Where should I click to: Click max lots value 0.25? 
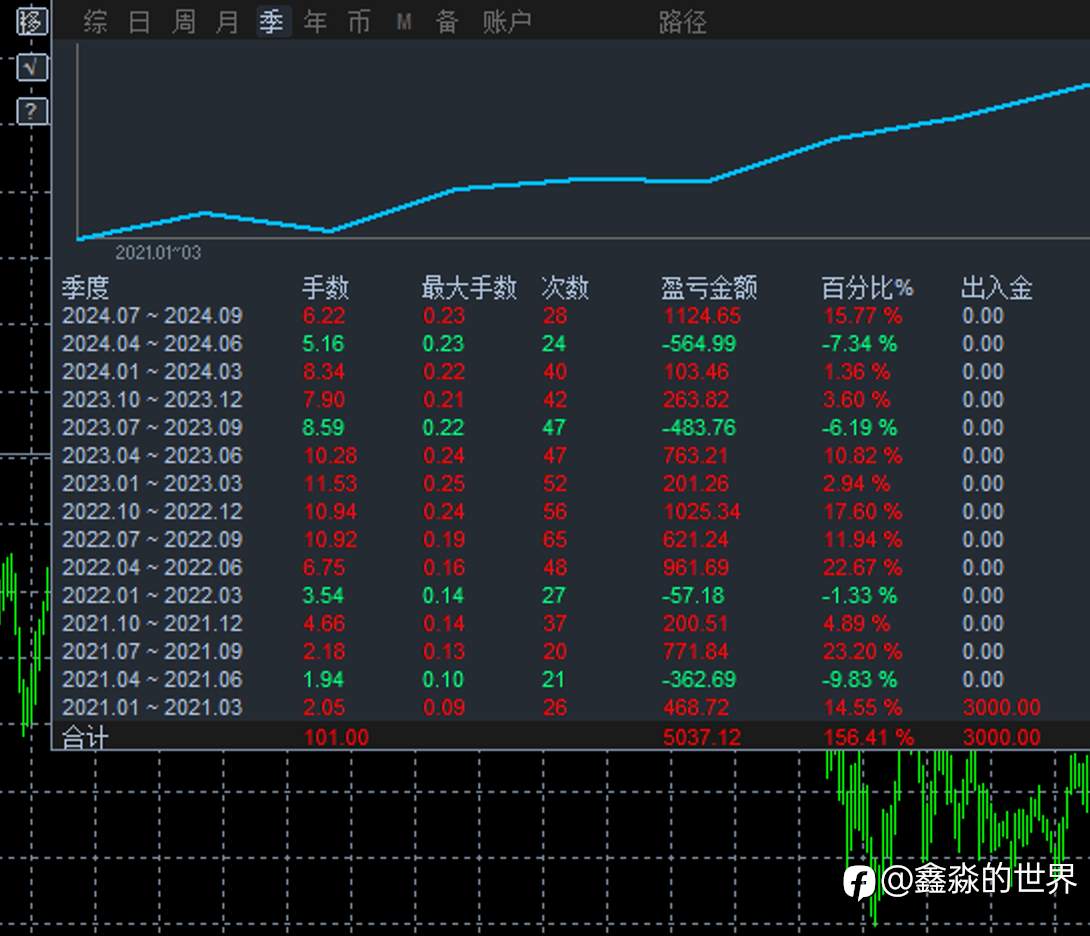tap(444, 483)
